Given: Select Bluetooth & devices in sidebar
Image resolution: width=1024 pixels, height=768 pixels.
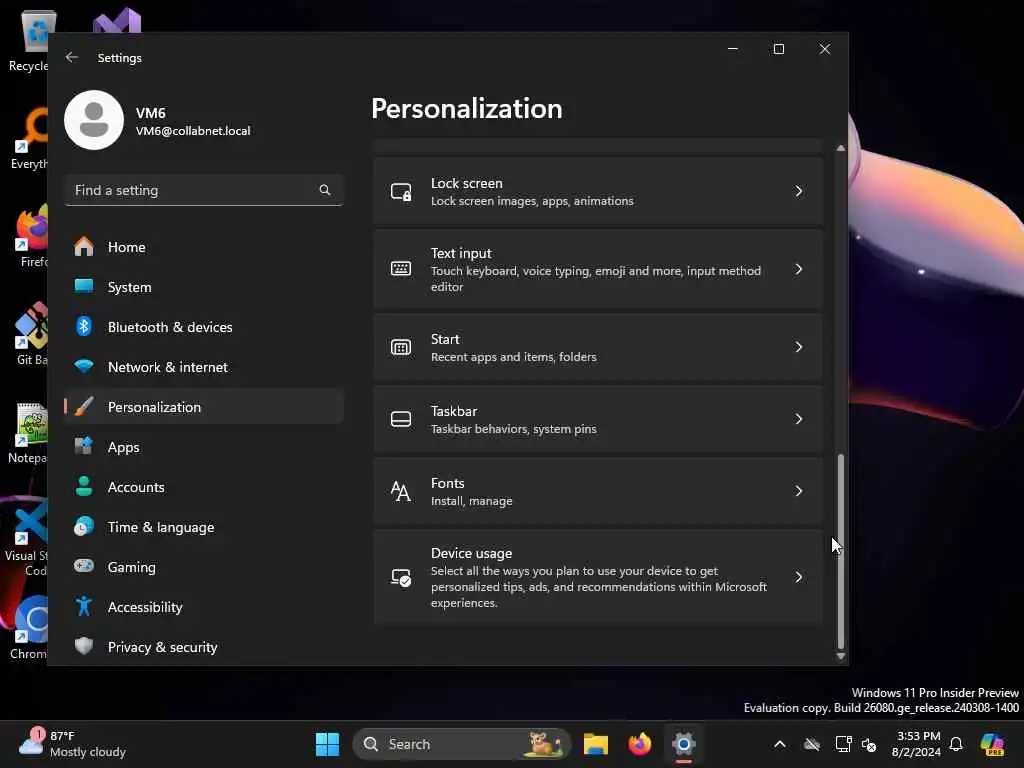Looking at the screenshot, I should (x=204, y=327).
